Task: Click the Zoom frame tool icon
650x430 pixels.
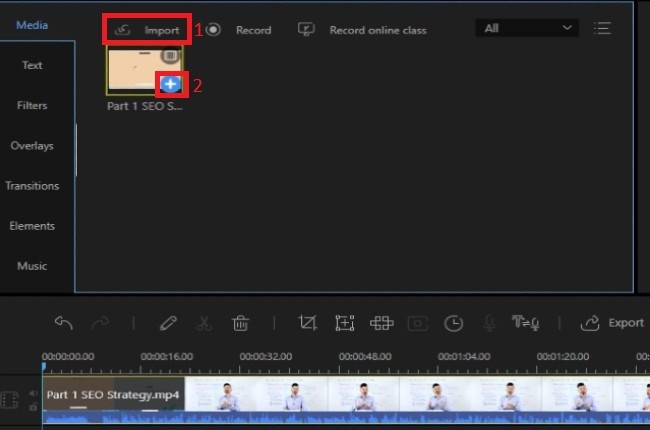Action: pos(344,323)
